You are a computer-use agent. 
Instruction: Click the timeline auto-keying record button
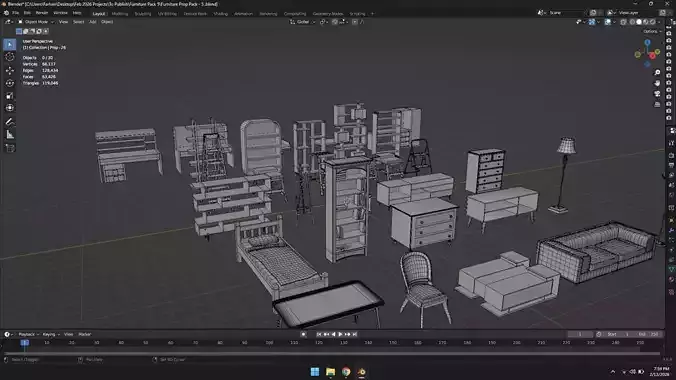click(304, 334)
